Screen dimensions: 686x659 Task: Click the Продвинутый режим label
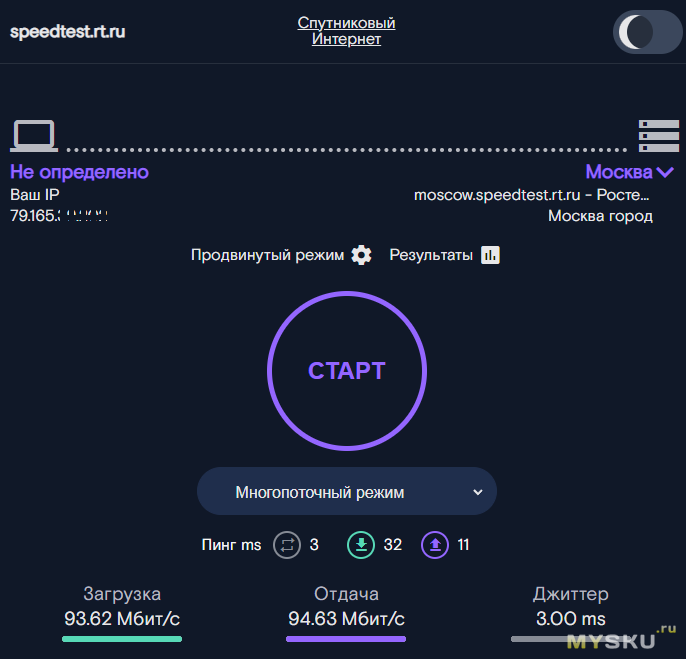tap(267, 255)
